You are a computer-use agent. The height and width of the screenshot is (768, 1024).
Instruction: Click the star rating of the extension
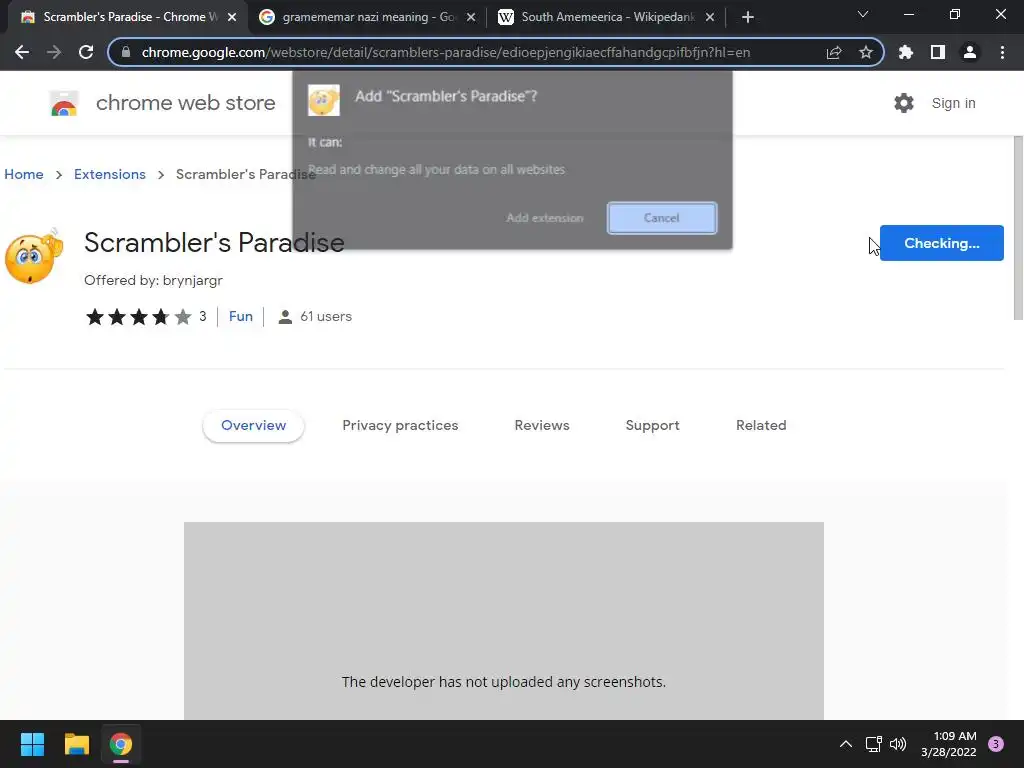point(138,317)
